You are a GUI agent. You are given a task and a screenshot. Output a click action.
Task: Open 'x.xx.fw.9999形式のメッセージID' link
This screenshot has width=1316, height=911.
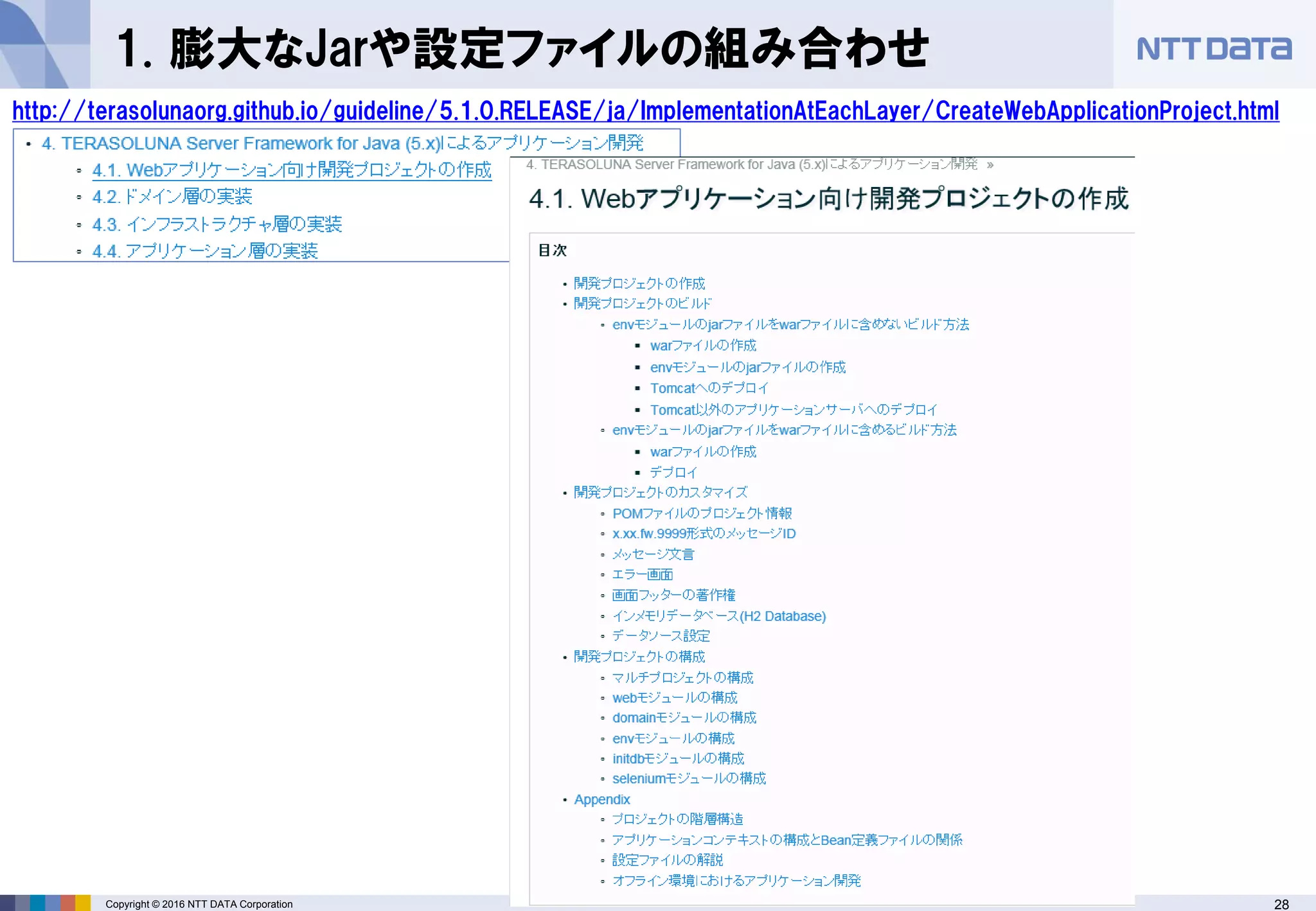704,534
